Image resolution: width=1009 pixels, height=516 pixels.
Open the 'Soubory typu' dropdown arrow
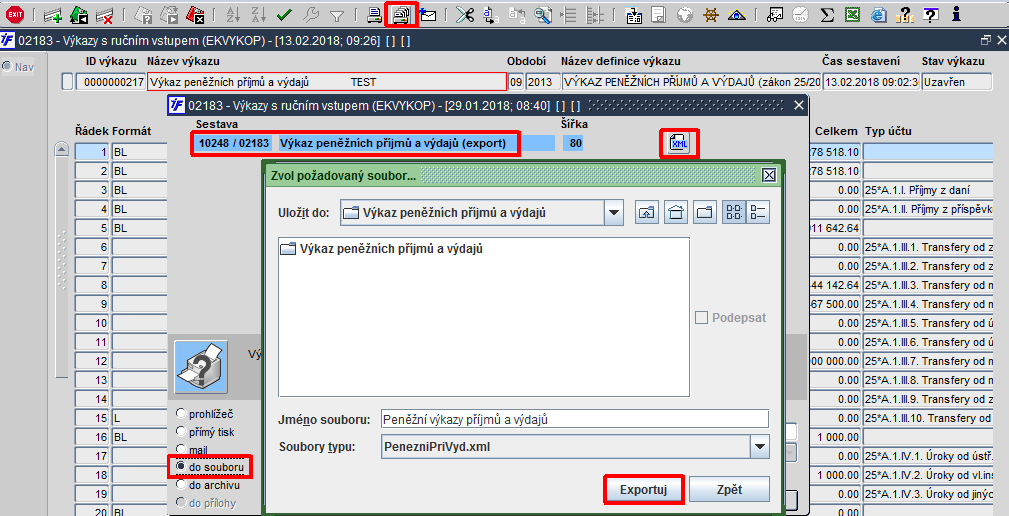(760, 447)
